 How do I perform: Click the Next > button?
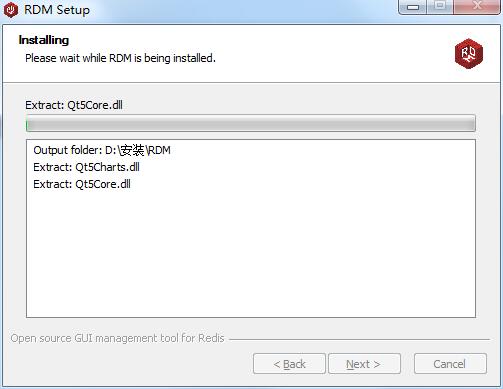[364, 364]
